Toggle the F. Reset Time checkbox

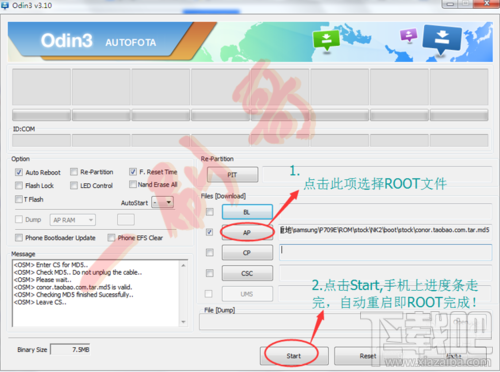pos(133,171)
